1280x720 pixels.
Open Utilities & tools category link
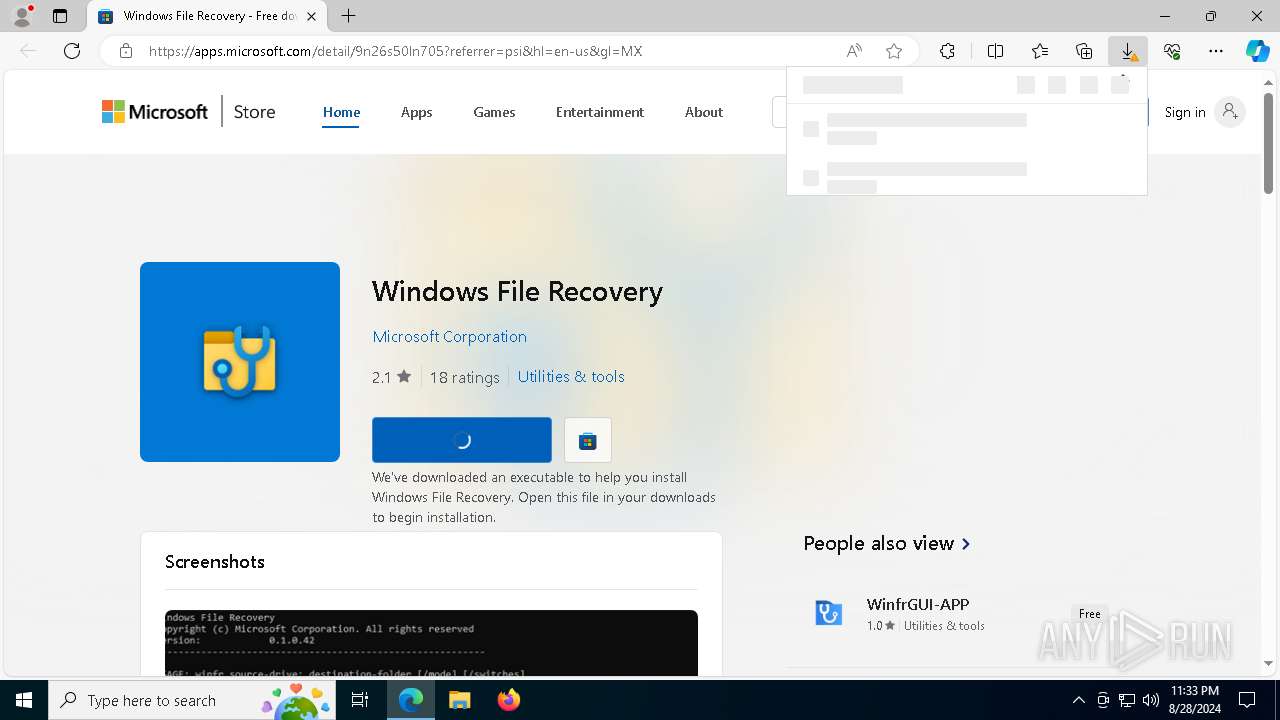pyautogui.click(x=571, y=376)
